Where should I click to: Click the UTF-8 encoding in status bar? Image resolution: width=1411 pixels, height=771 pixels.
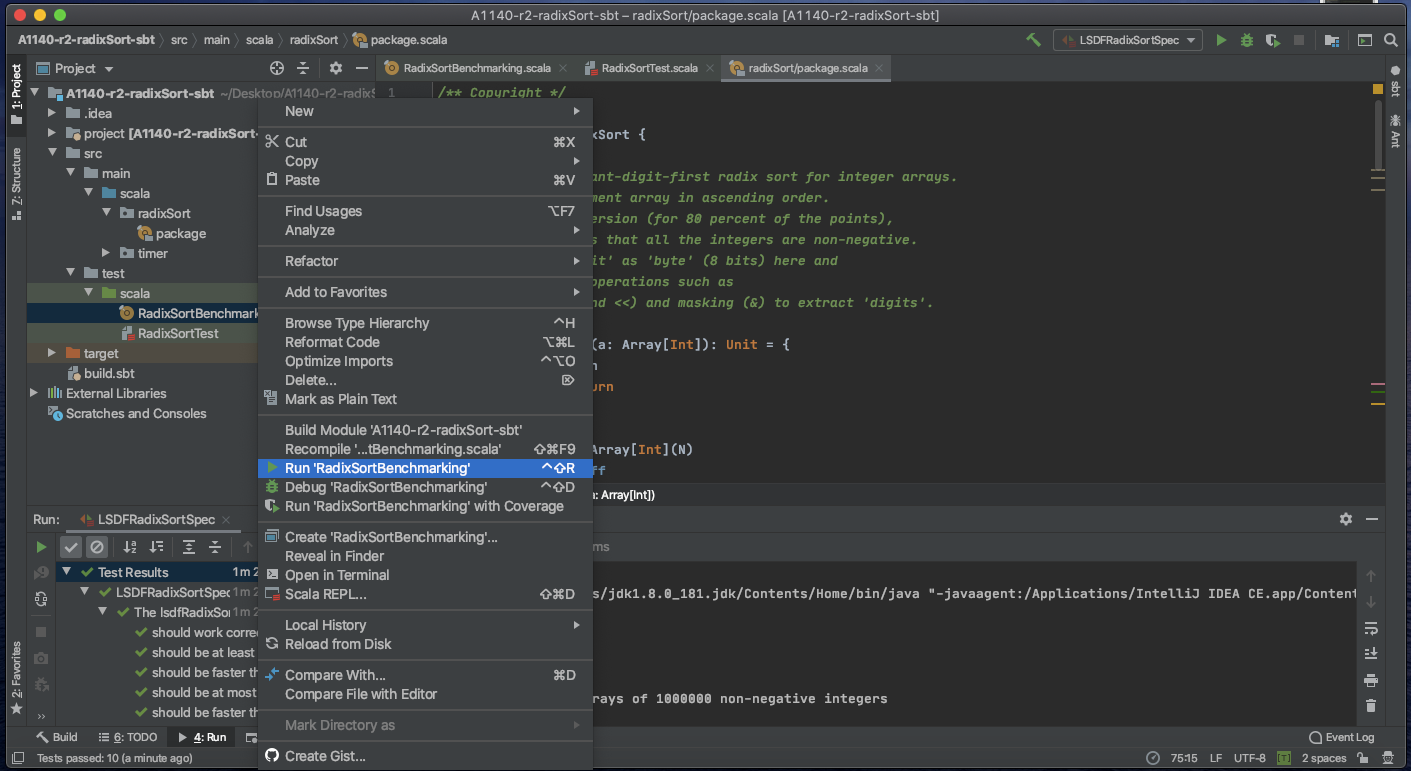coord(1249,758)
